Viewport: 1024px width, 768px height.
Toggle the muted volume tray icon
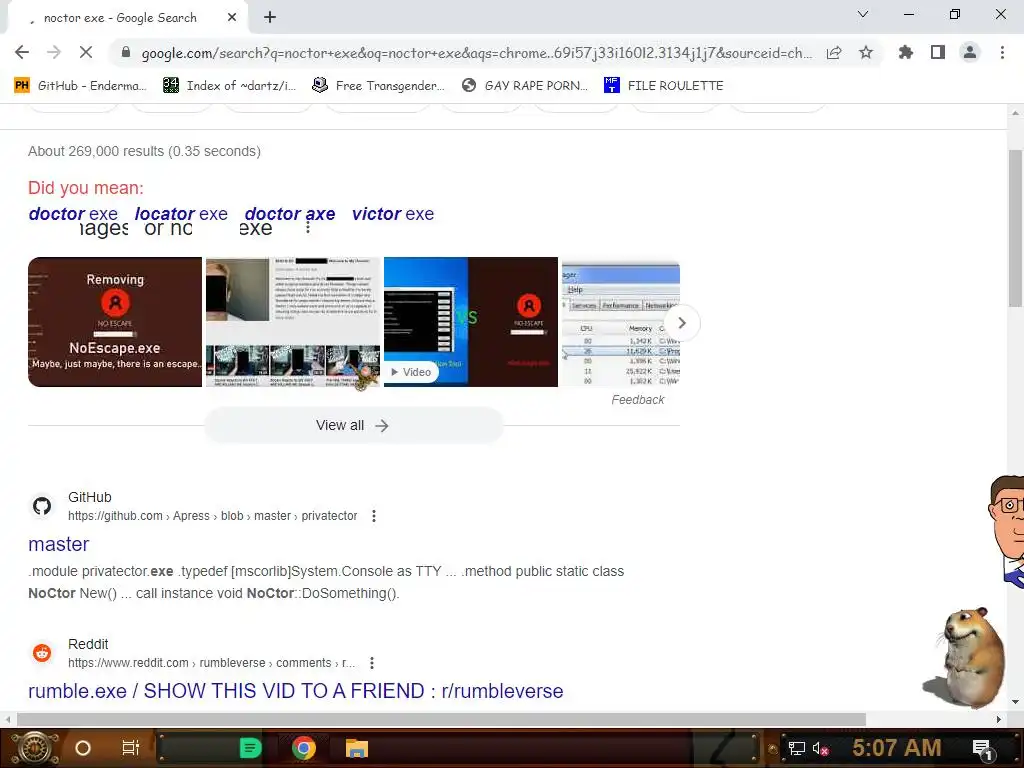(821, 748)
